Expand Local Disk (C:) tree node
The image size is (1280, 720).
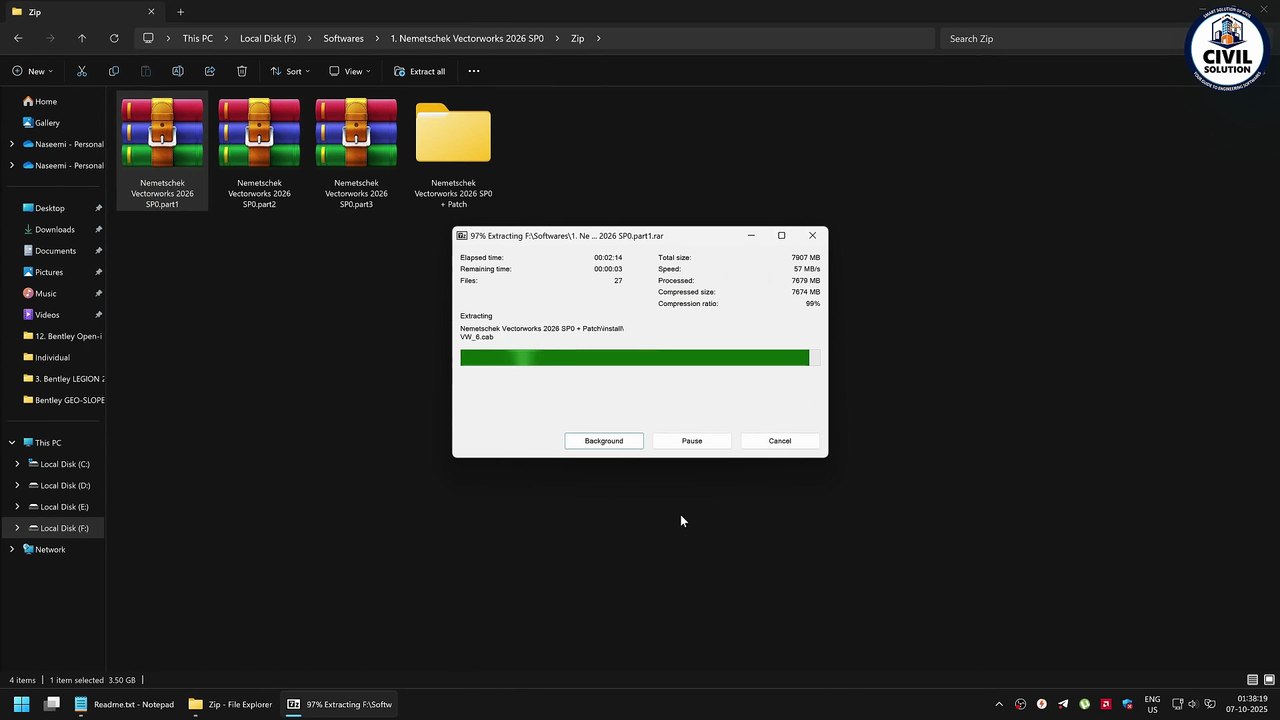click(17, 464)
